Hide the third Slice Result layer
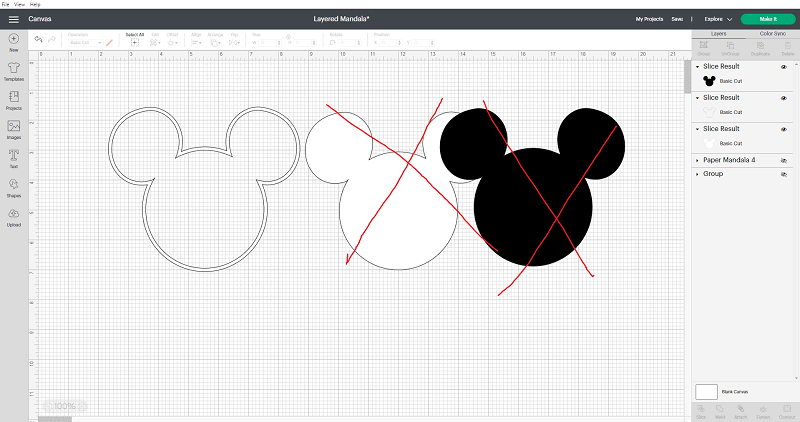 coord(784,129)
